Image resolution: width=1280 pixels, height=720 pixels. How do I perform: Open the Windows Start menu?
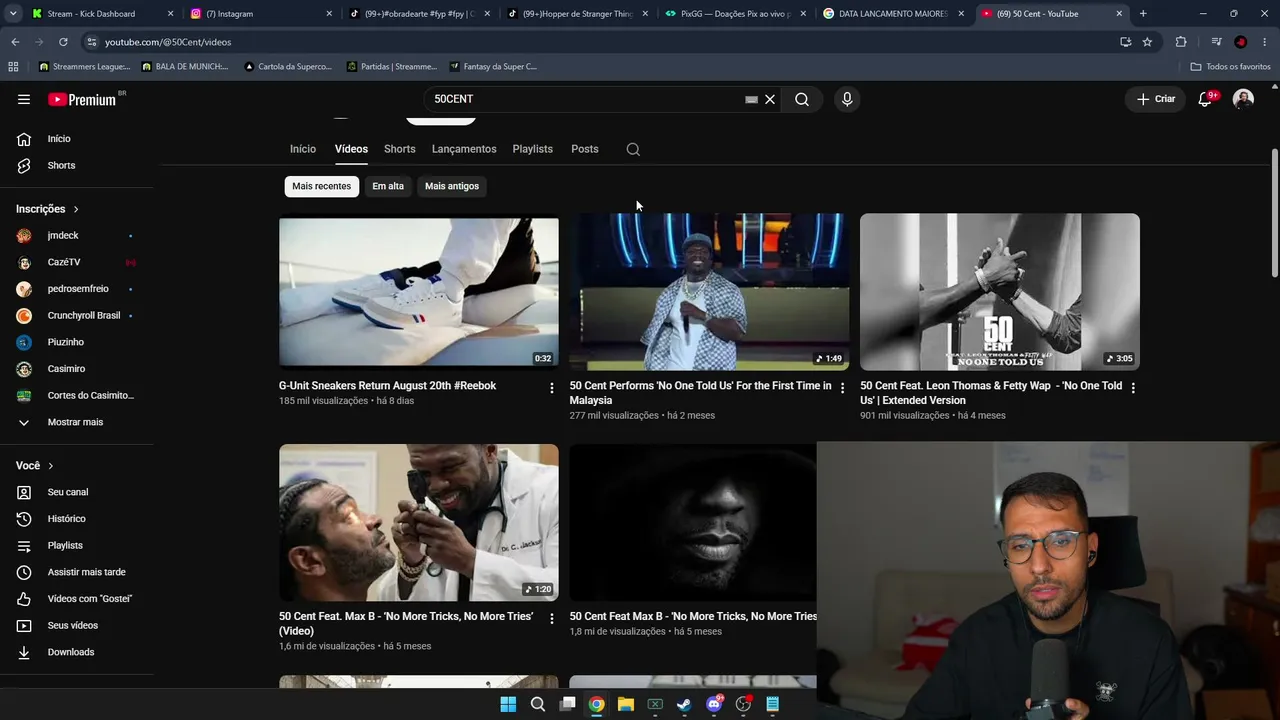point(508,704)
